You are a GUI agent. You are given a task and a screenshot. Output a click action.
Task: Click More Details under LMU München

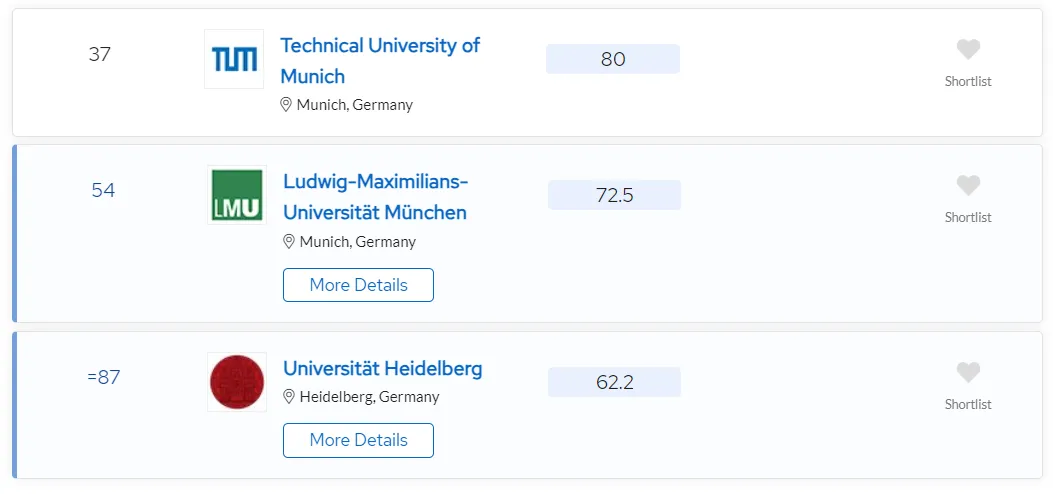pos(358,285)
